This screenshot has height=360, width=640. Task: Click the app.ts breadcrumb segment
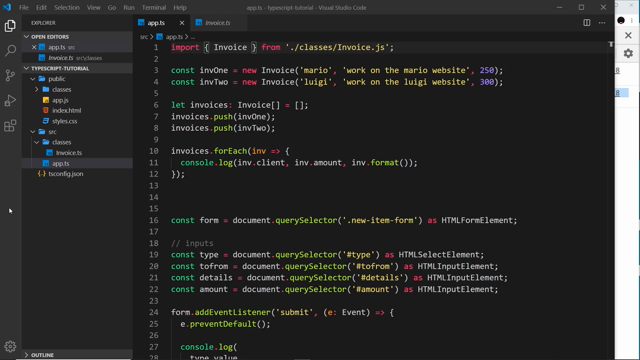point(174,37)
